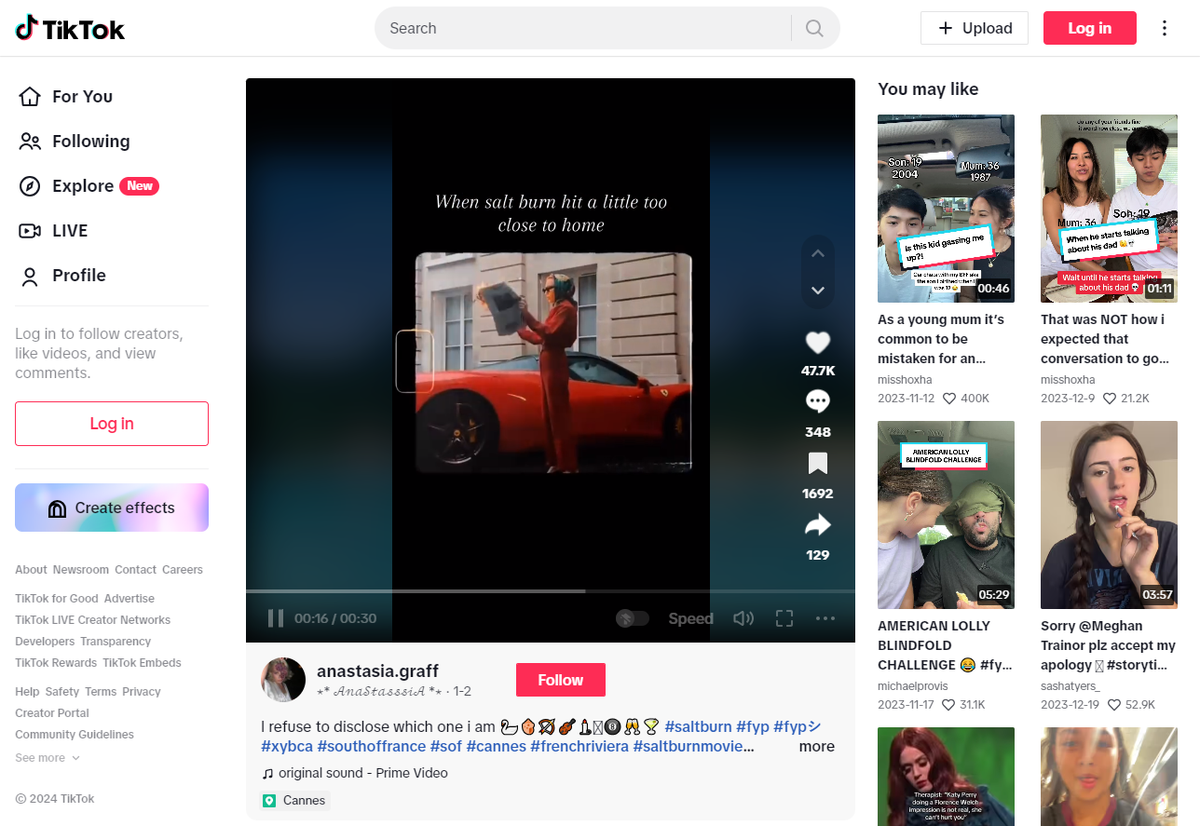The height and width of the screenshot is (826, 1200).
Task: Open the American Lolly Blindfold Challenge thumbnail
Action: point(946,515)
